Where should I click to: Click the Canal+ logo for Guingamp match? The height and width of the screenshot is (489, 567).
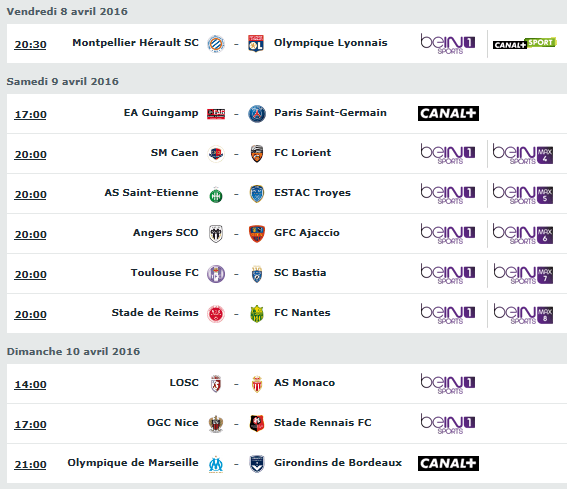(x=448, y=114)
